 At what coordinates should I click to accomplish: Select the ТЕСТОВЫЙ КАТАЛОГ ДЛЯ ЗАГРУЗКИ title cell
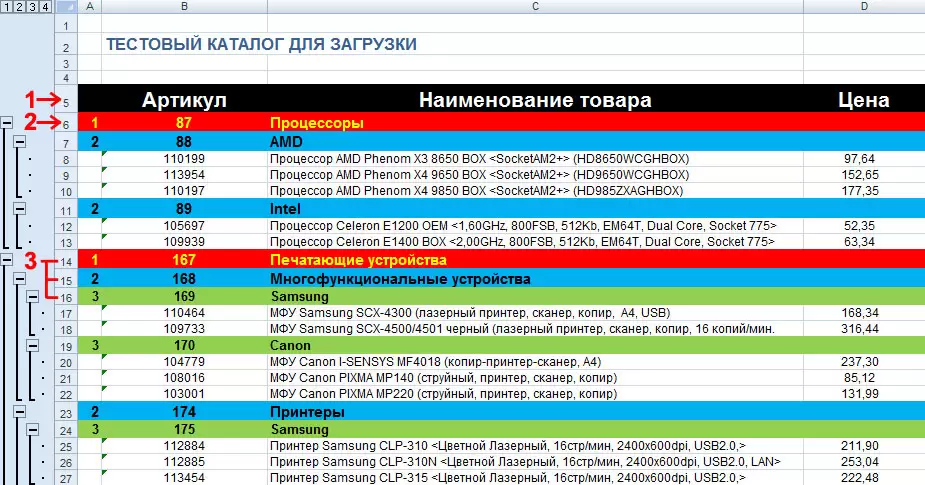pos(260,44)
